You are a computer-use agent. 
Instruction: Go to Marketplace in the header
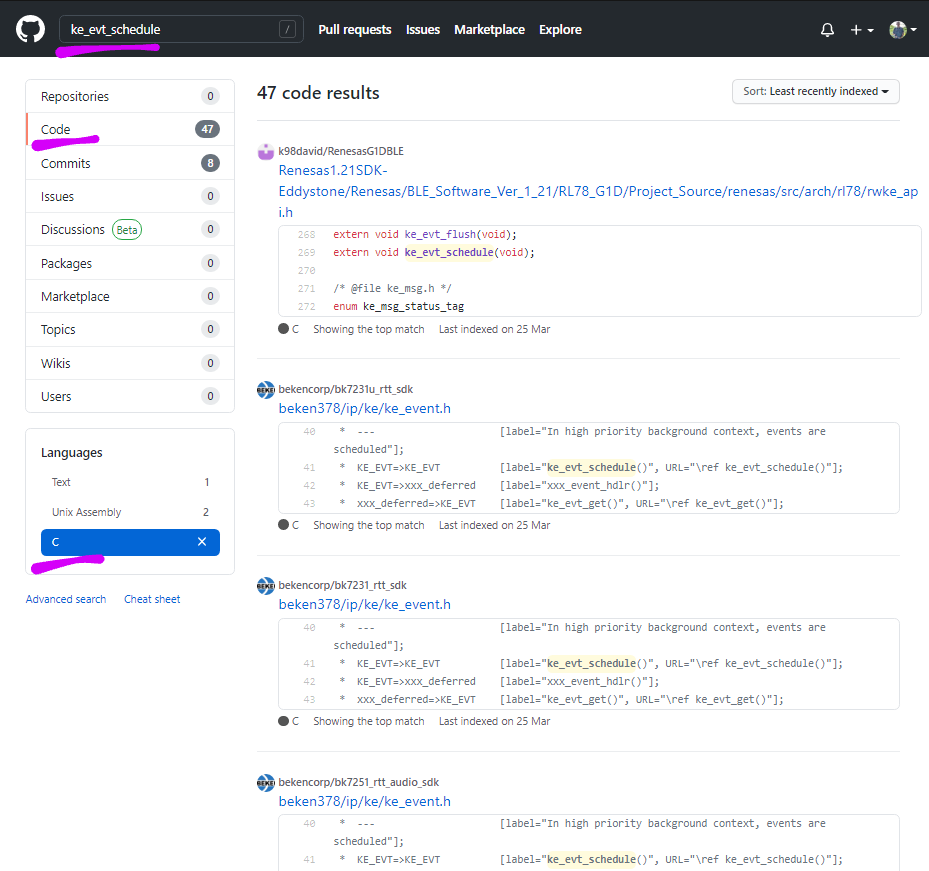pos(489,30)
